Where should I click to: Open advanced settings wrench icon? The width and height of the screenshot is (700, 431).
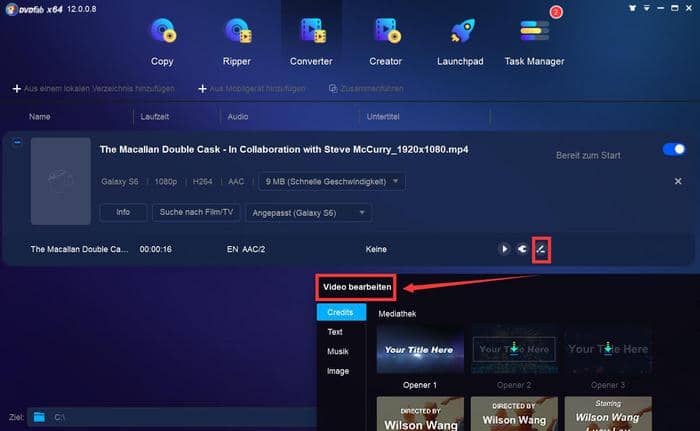click(x=522, y=249)
